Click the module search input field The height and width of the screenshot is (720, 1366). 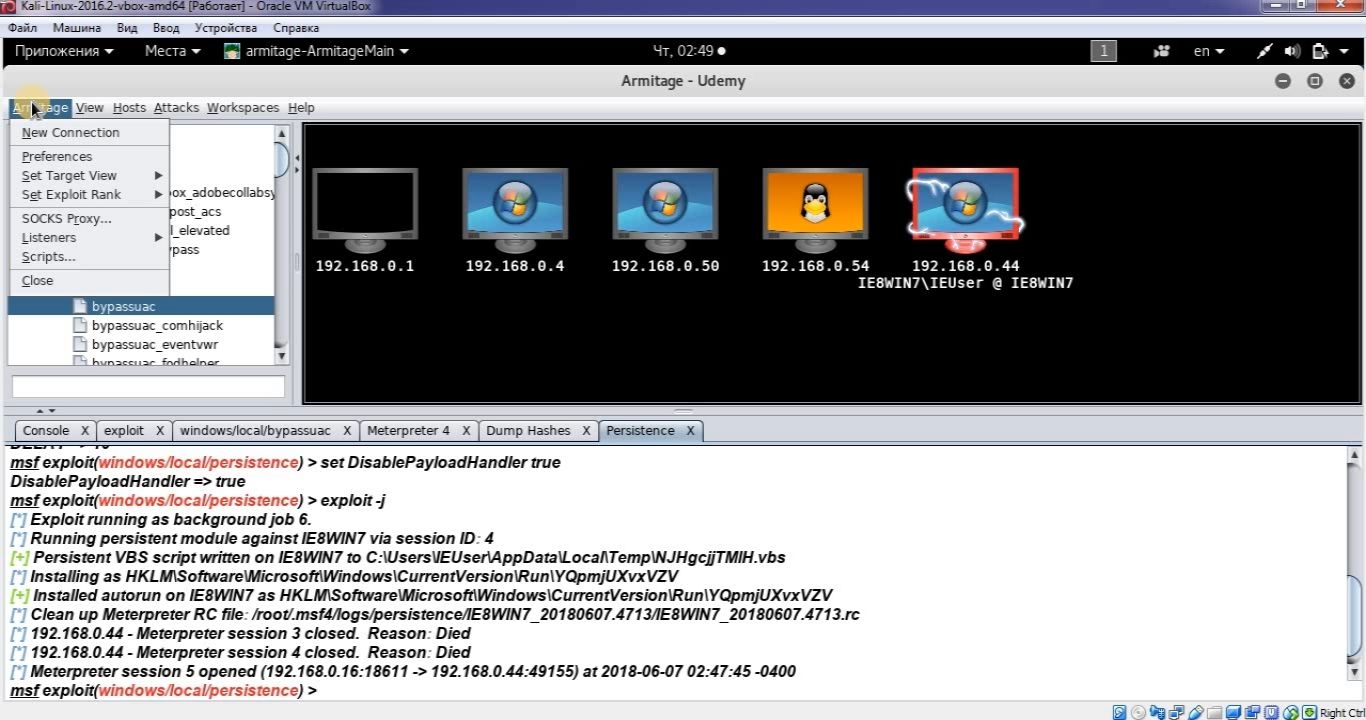click(x=148, y=387)
